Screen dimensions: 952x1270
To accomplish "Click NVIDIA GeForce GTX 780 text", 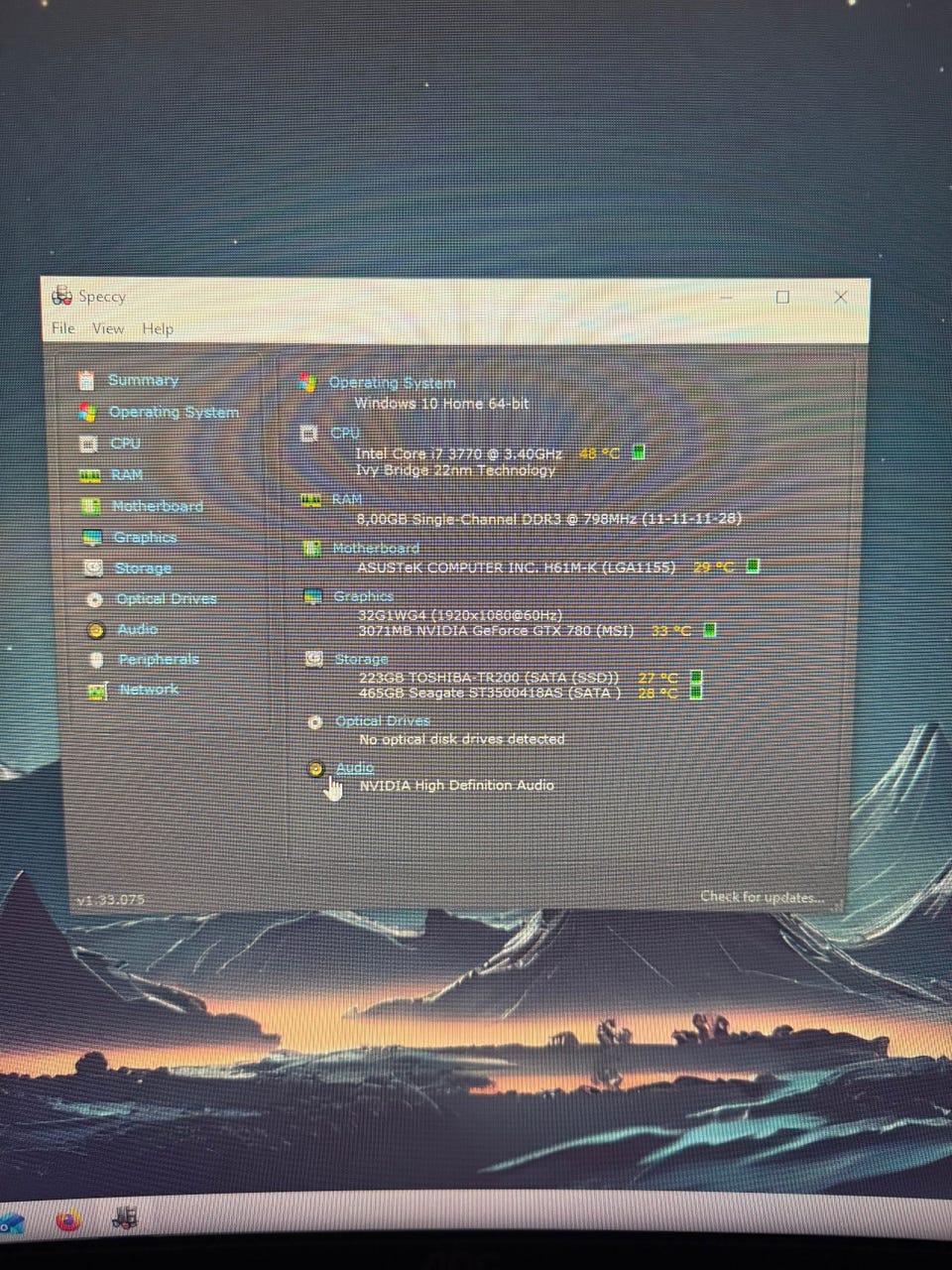I will [x=496, y=630].
